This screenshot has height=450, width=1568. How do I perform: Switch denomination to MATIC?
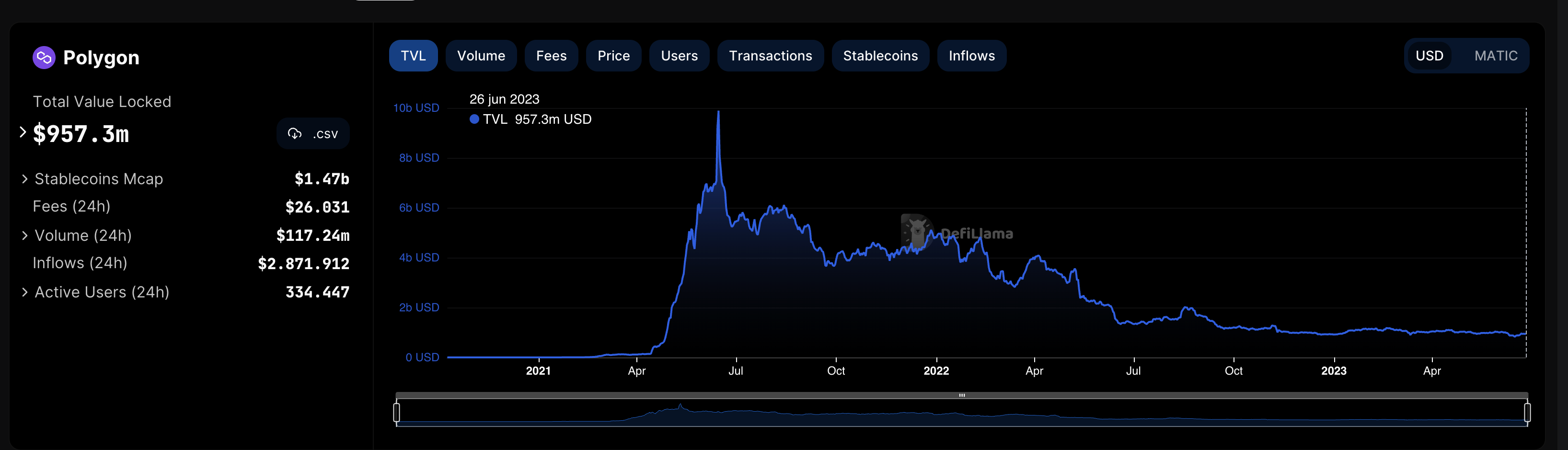pos(1496,56)
